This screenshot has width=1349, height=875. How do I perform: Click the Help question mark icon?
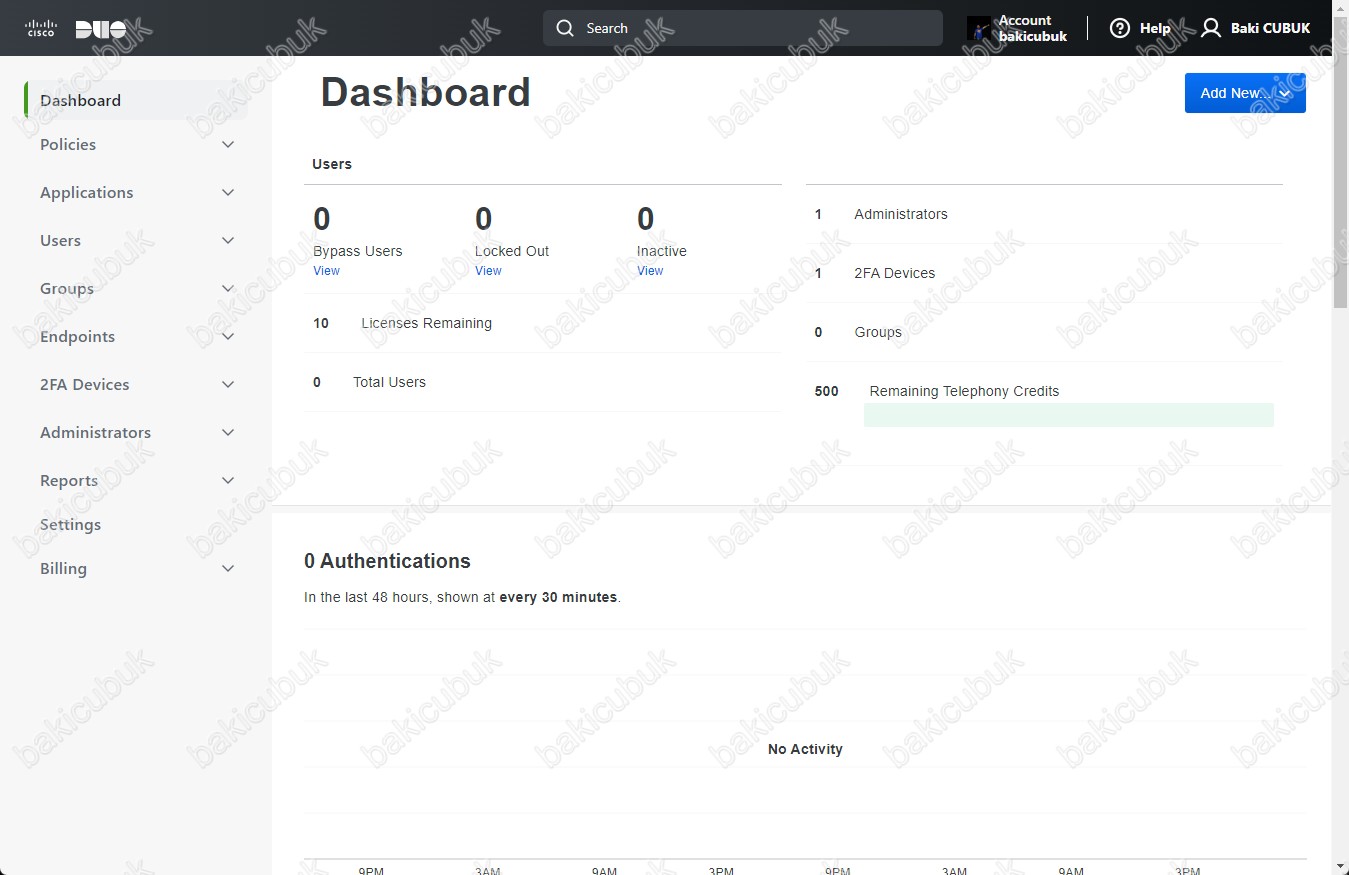(1120, 28)
